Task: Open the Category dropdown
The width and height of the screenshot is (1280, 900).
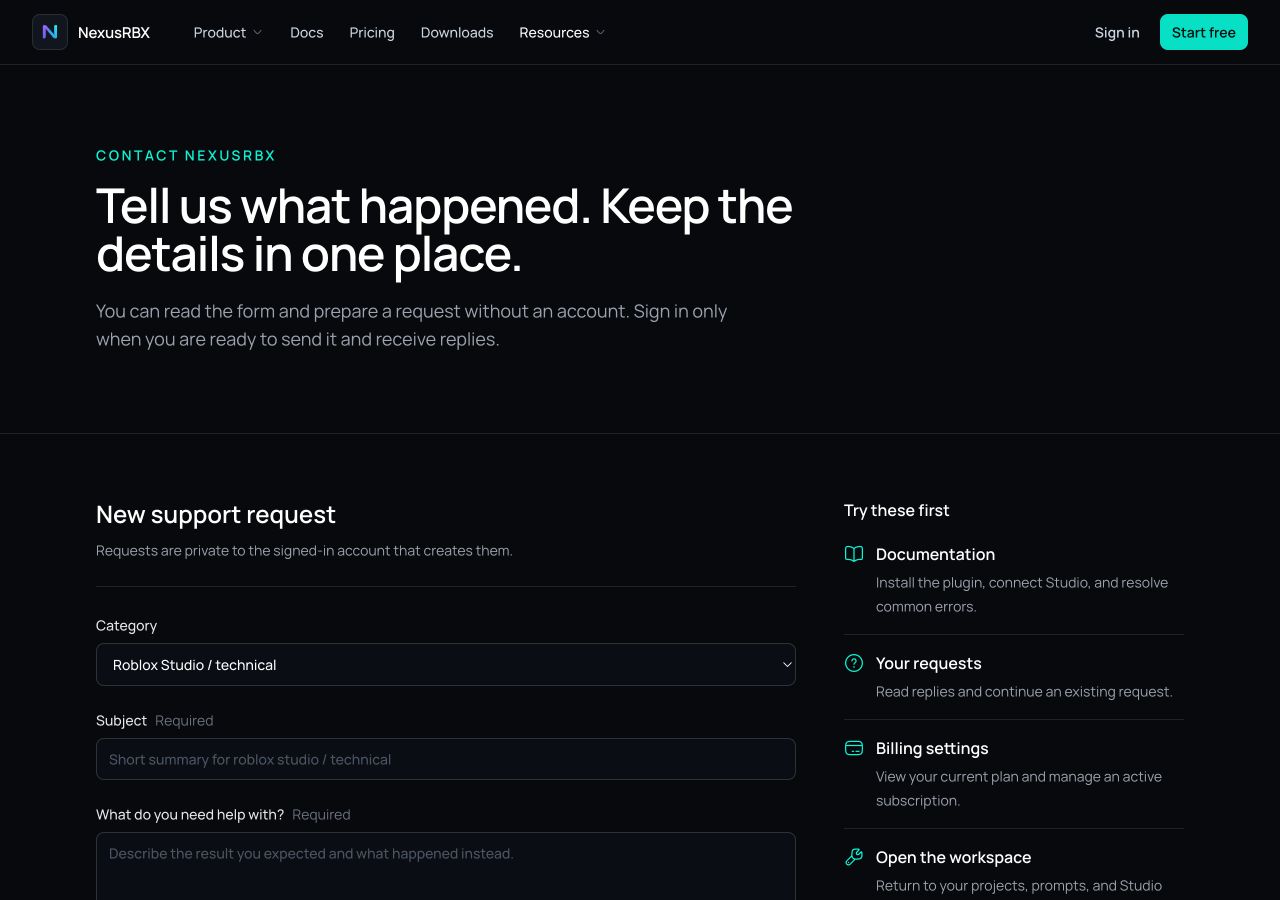Action: tap(446, 664)
